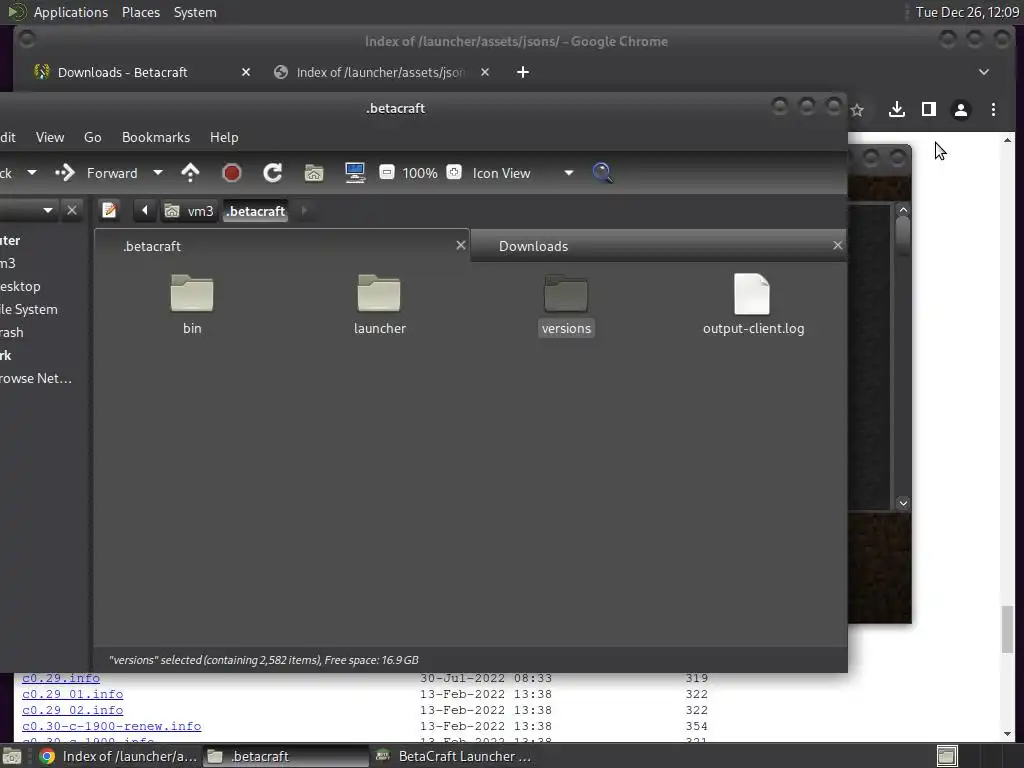Screen dimensions: 1024x768
Task: Open the Go menu
Action: tap(93, 138)
